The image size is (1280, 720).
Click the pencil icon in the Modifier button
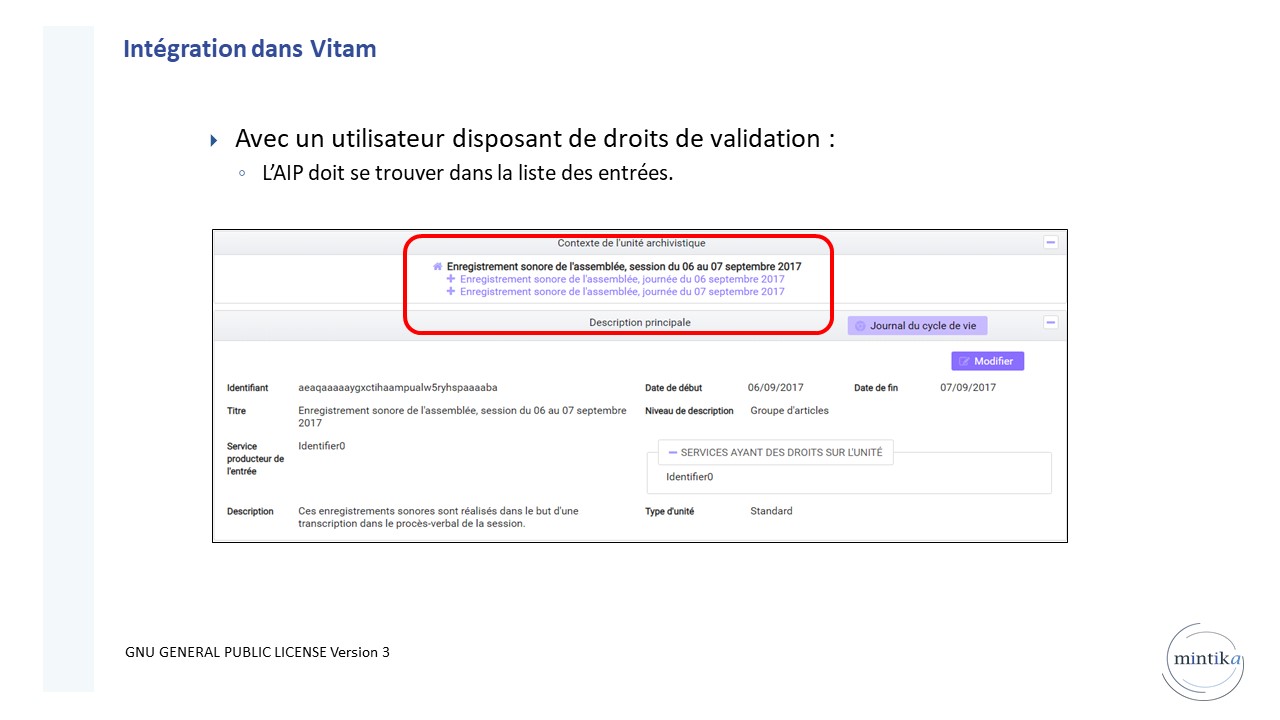click(964, 361)
